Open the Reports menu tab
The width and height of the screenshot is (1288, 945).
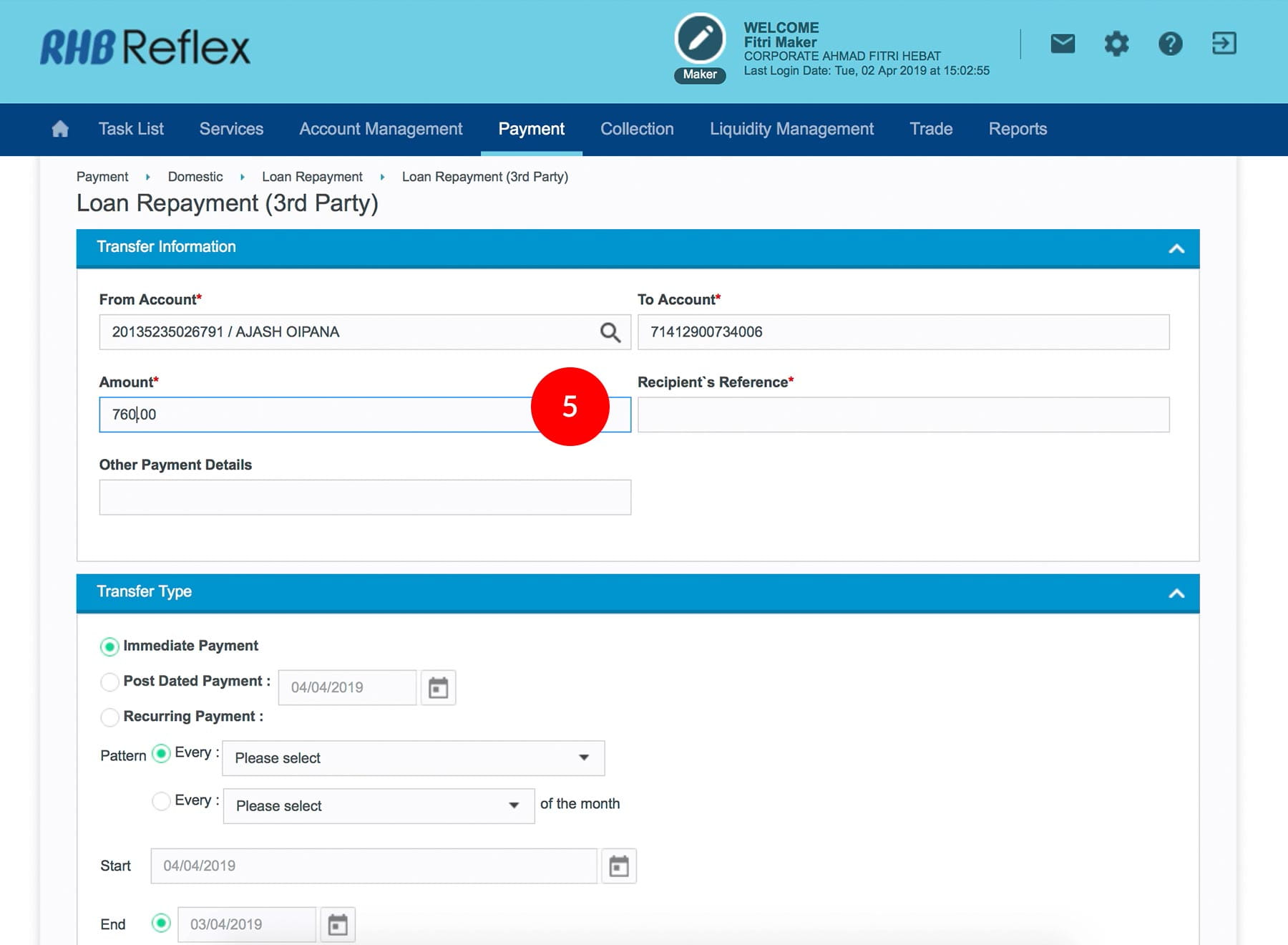click(1018, 129)
